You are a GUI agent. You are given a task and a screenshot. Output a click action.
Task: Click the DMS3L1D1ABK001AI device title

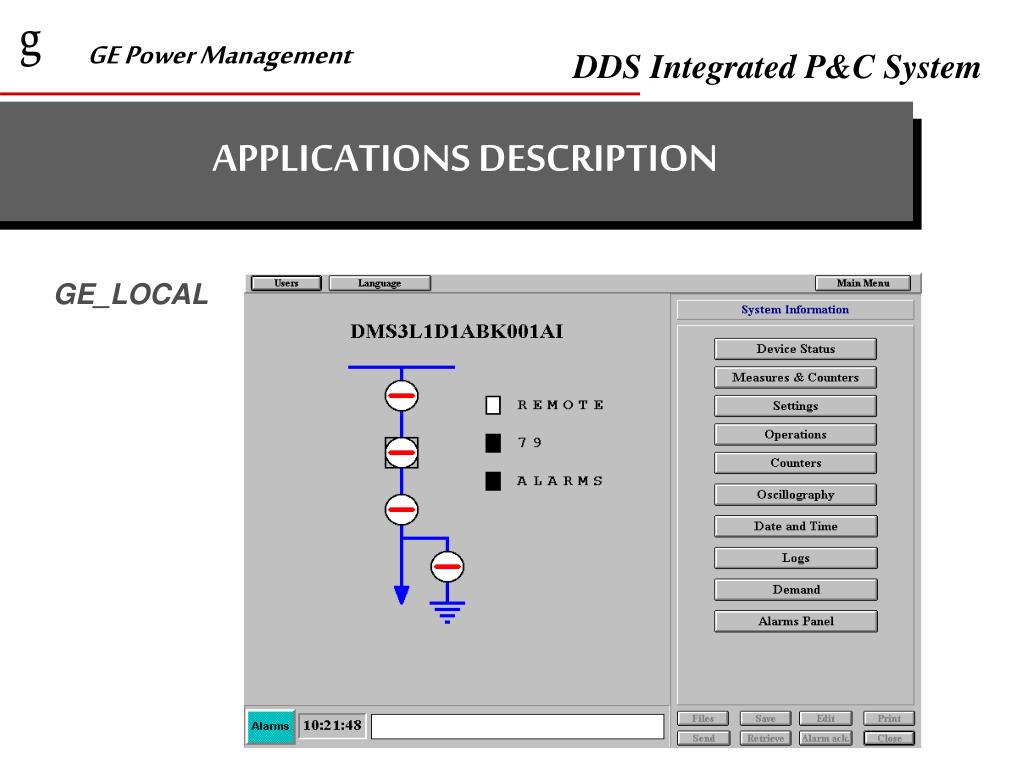[456, 331]
